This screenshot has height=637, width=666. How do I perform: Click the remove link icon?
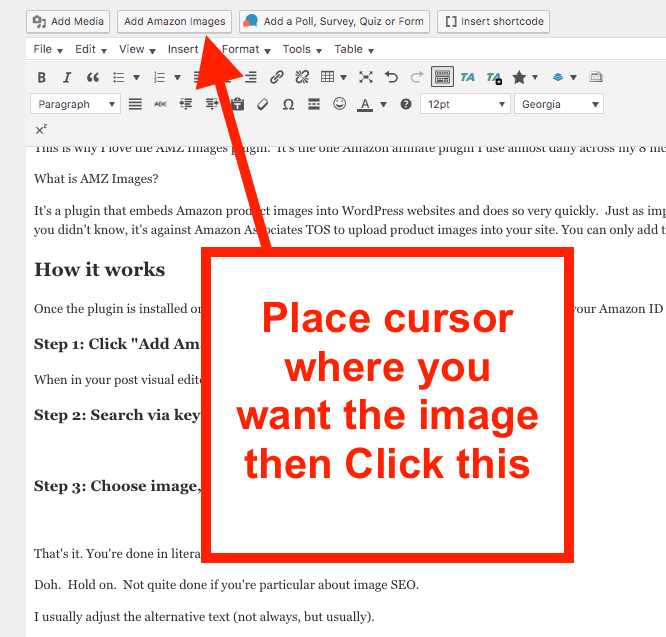pos(302,77)
